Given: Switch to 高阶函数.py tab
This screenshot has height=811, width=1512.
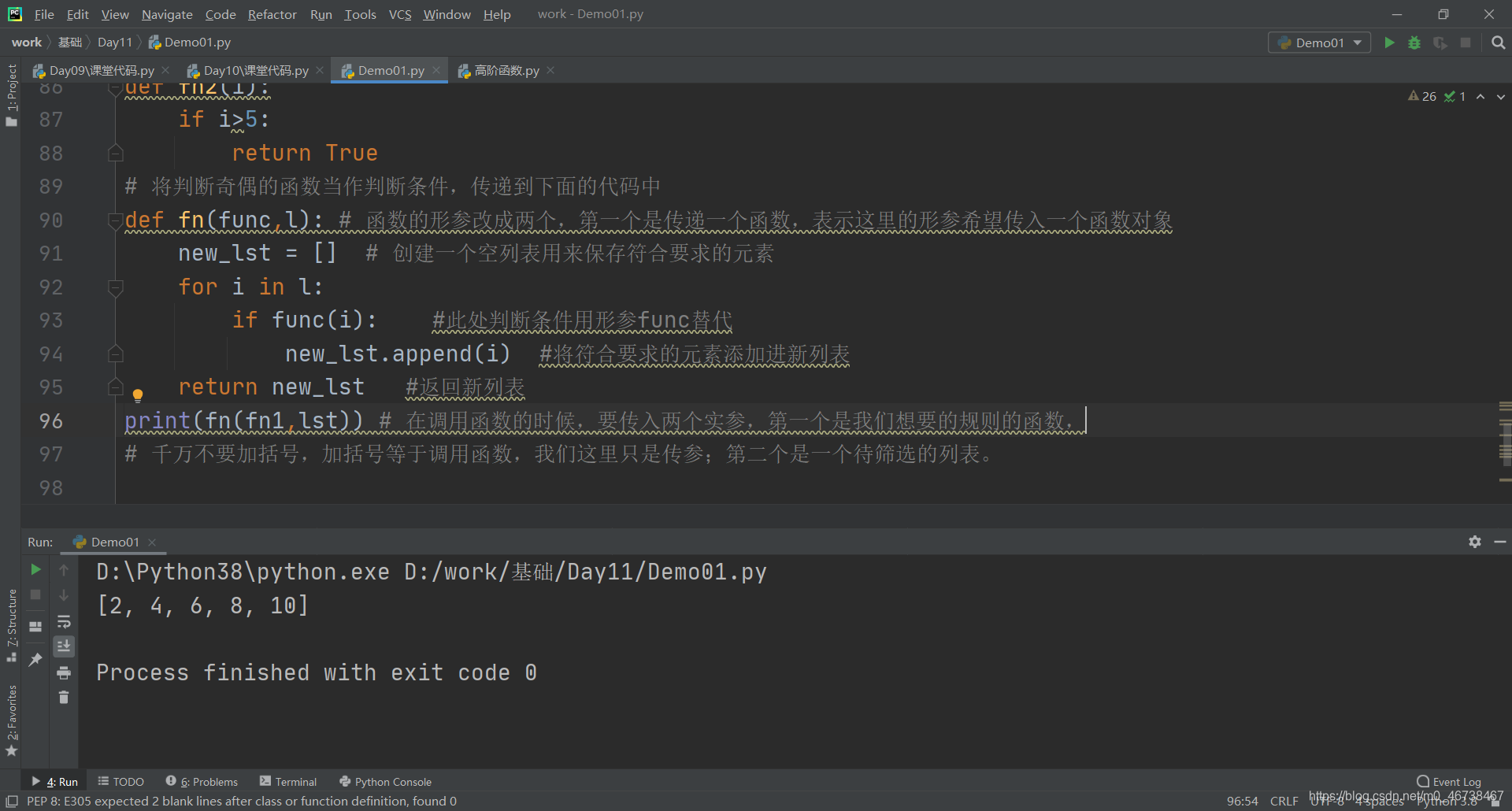Looking at the screenshot, I should pos(506,71).
